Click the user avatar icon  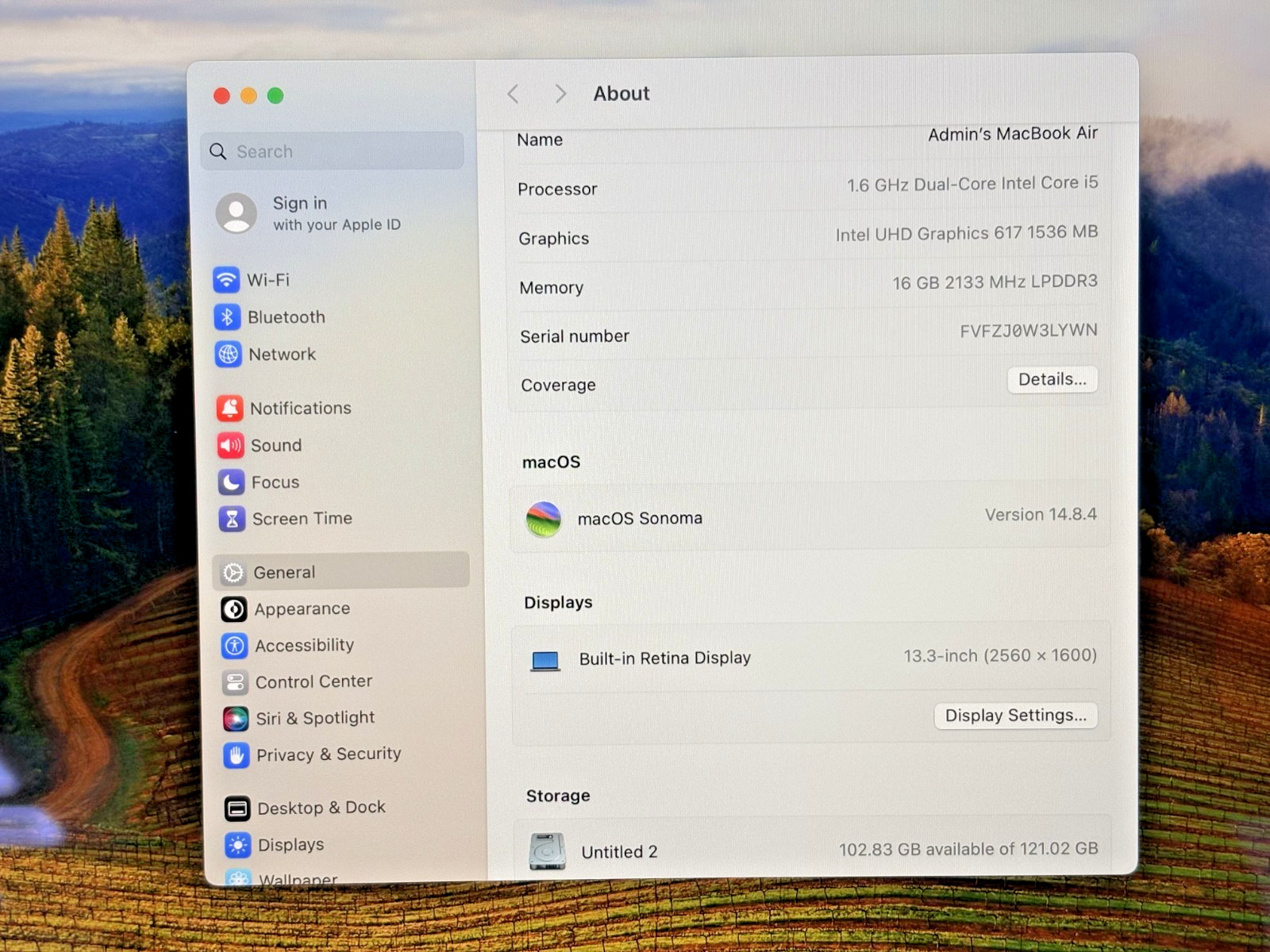click(x=237, y=213)
